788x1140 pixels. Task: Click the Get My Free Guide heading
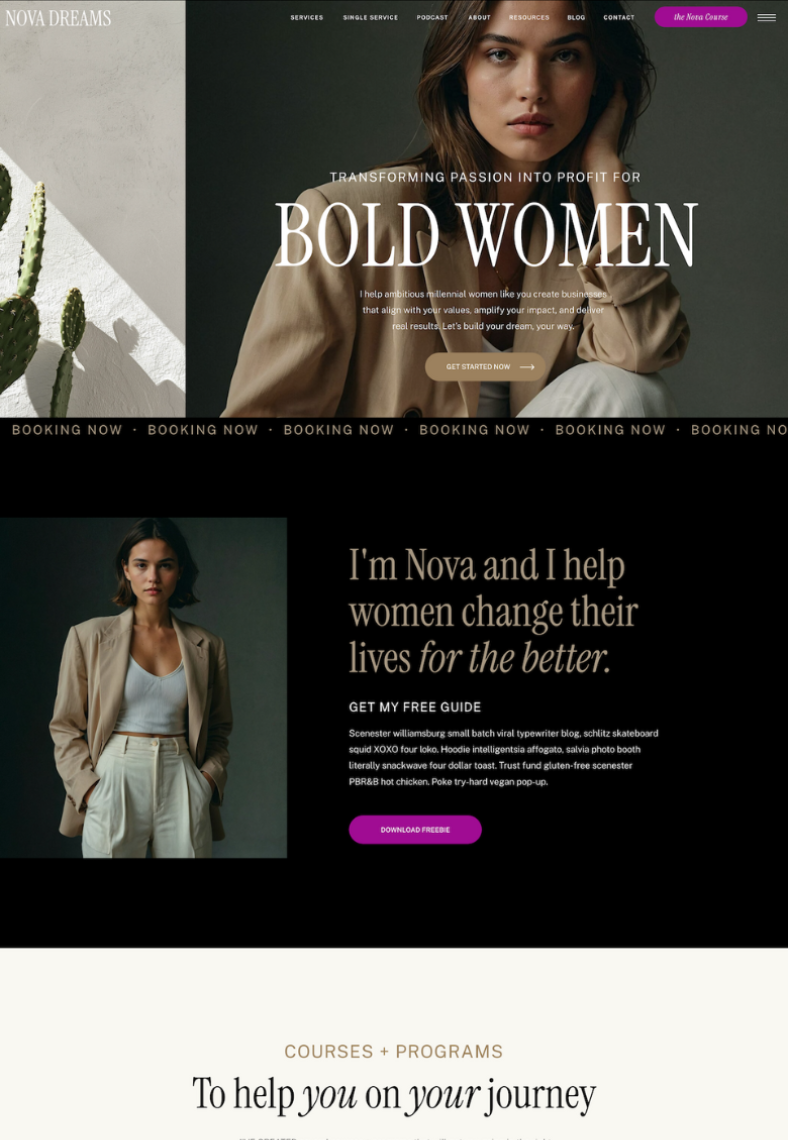pos(414,707)
